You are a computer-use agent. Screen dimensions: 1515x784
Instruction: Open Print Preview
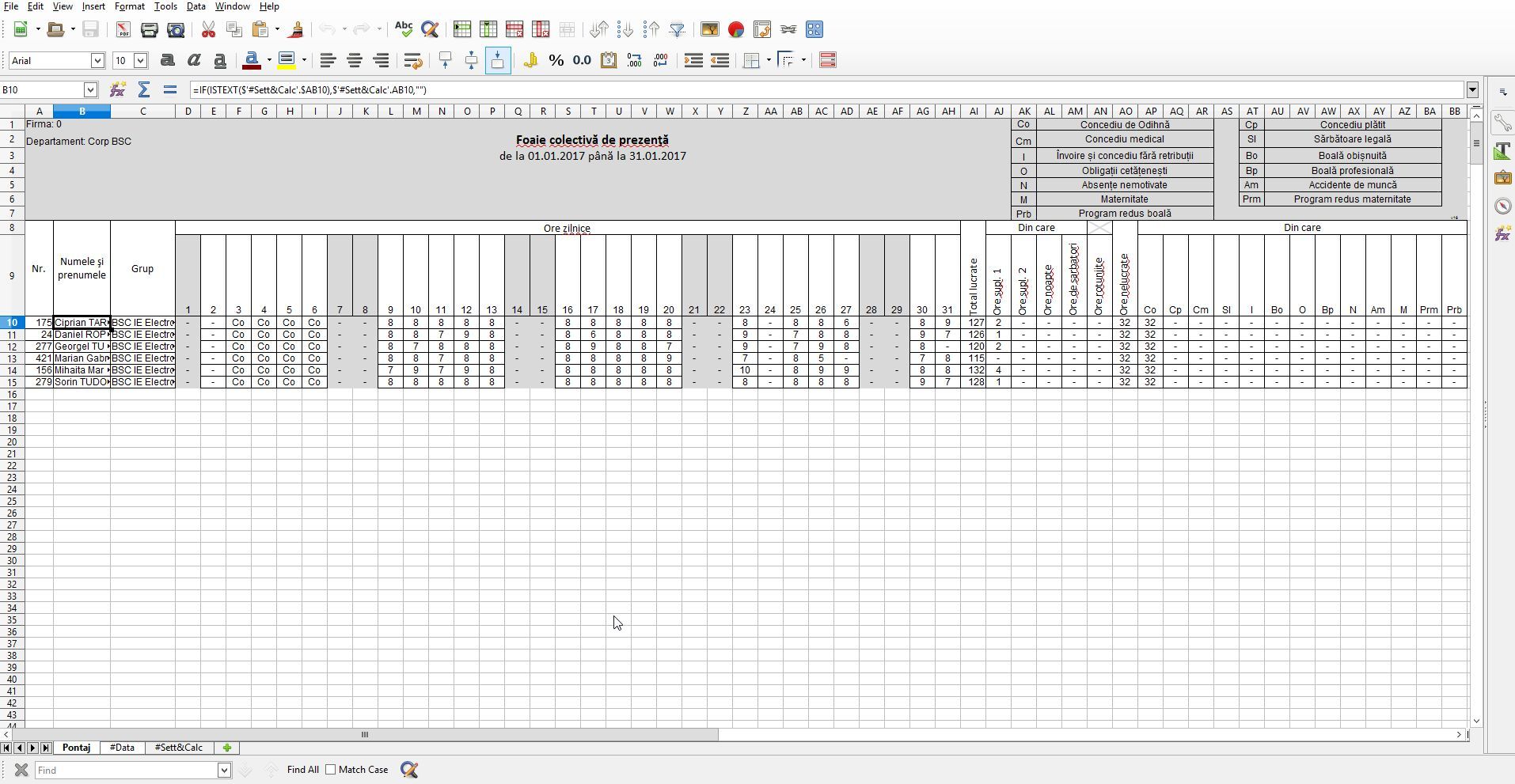click(176, 29)
